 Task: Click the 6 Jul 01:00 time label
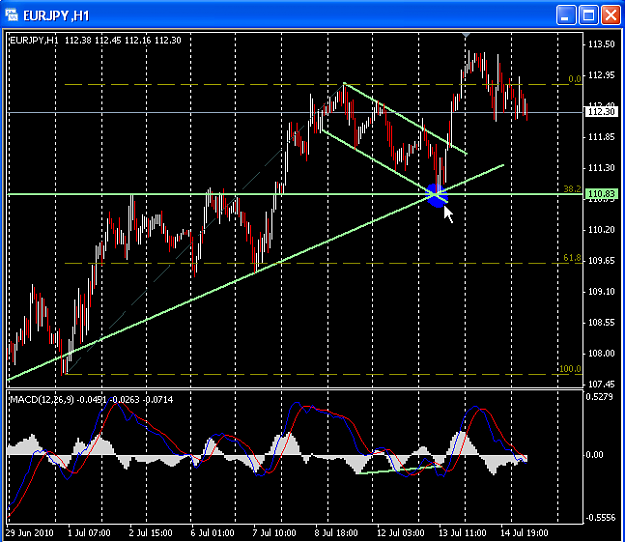pos(212,533)
